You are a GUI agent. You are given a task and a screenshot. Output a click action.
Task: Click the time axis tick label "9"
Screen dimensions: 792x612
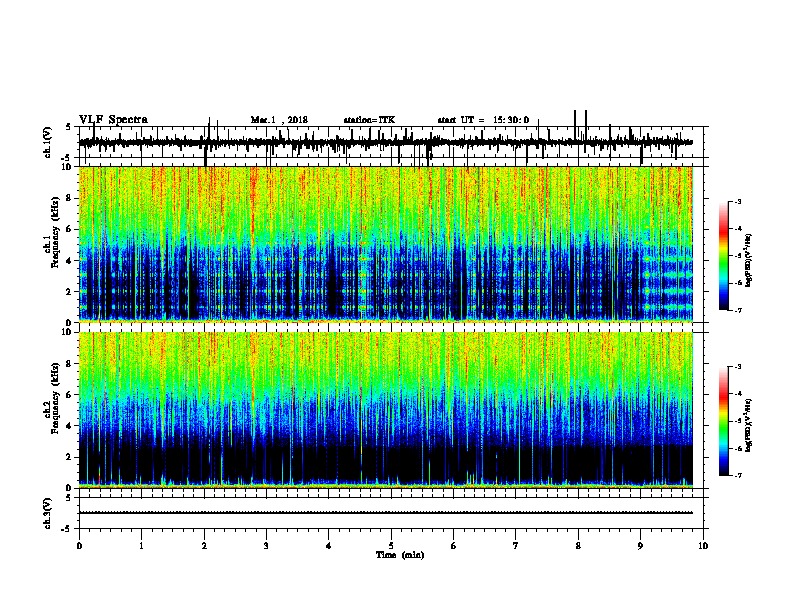(640, 546)
